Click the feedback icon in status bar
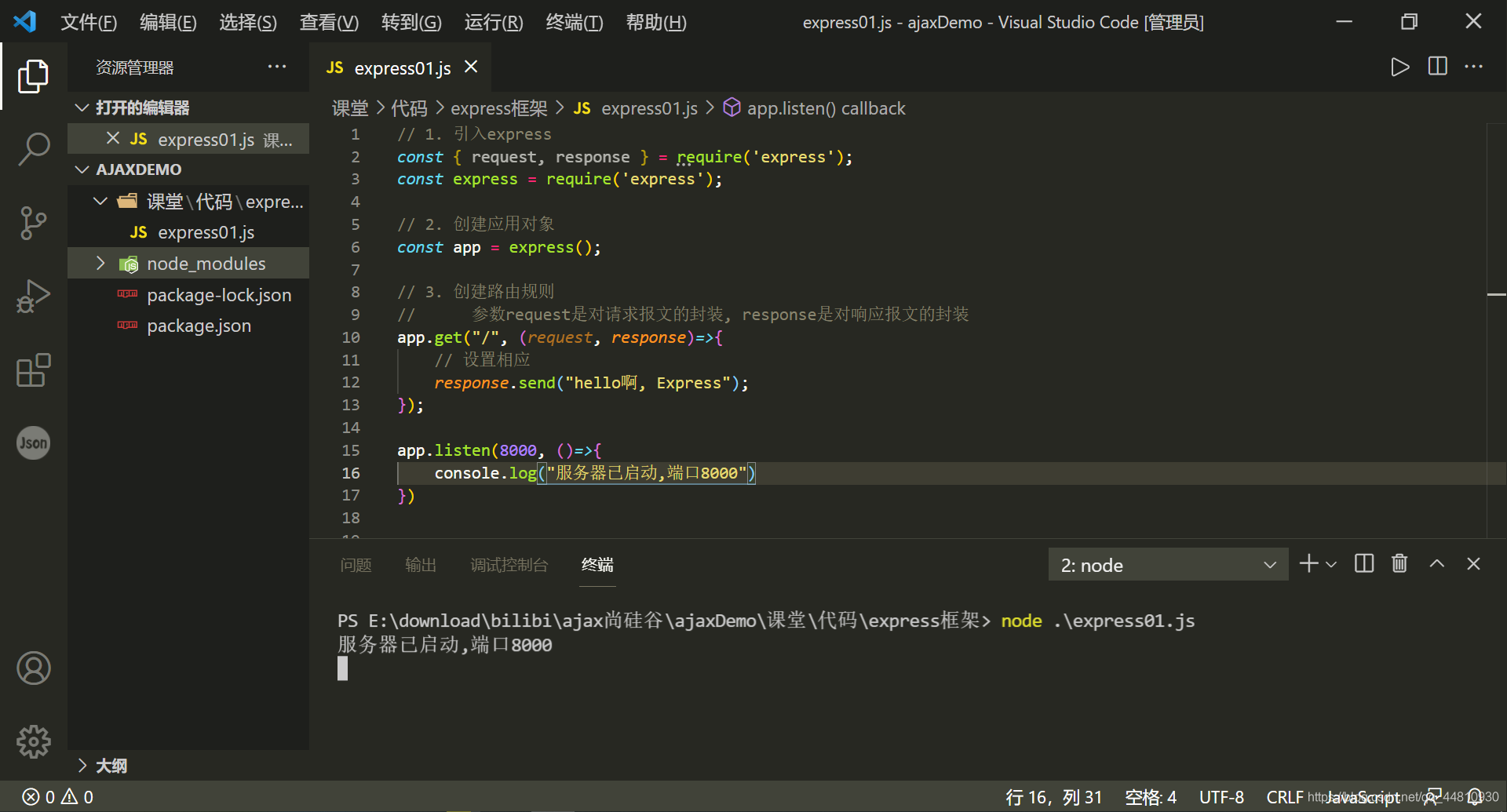 coord(1432,797)
